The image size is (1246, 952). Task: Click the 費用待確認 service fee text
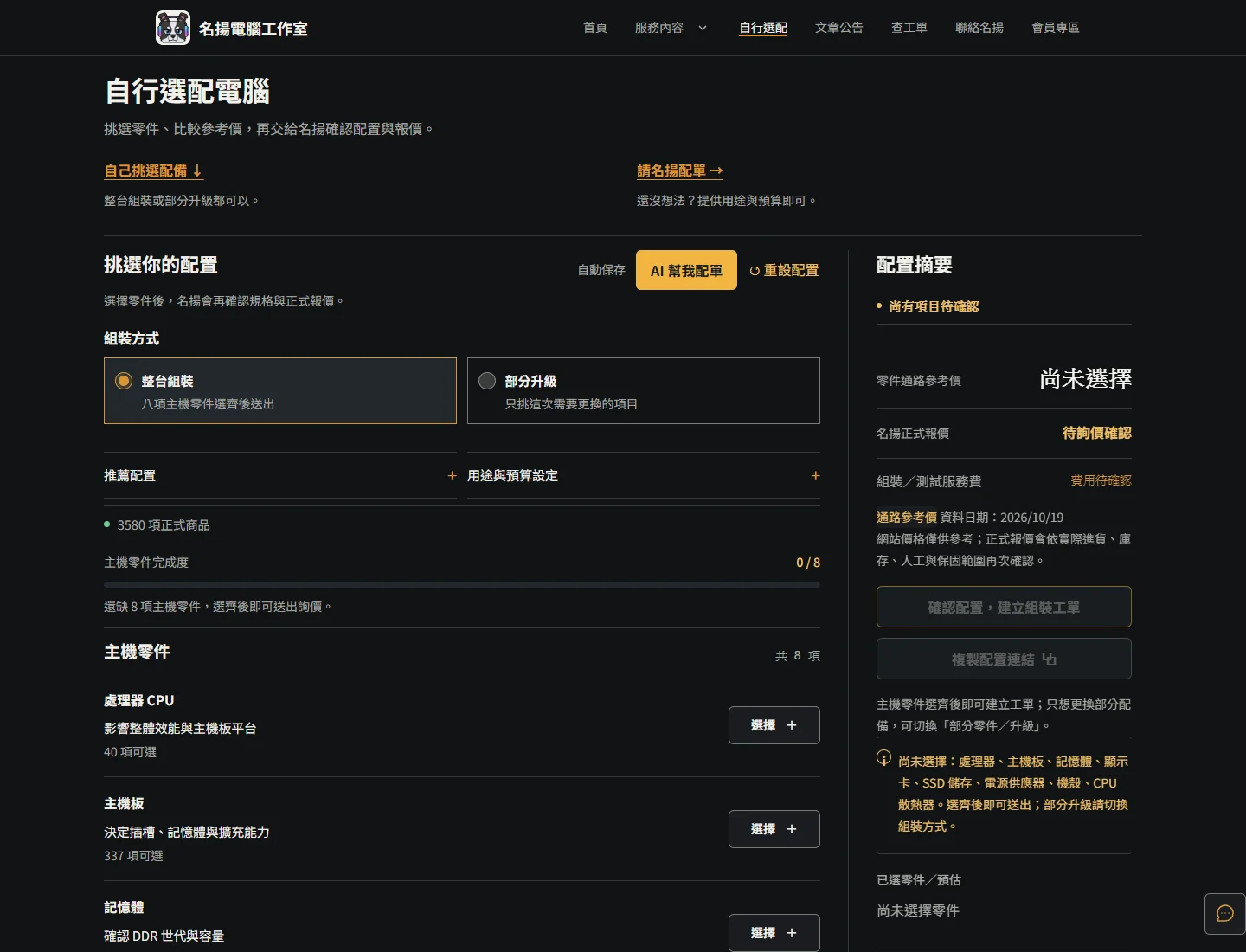click(x=1101, y=480)
